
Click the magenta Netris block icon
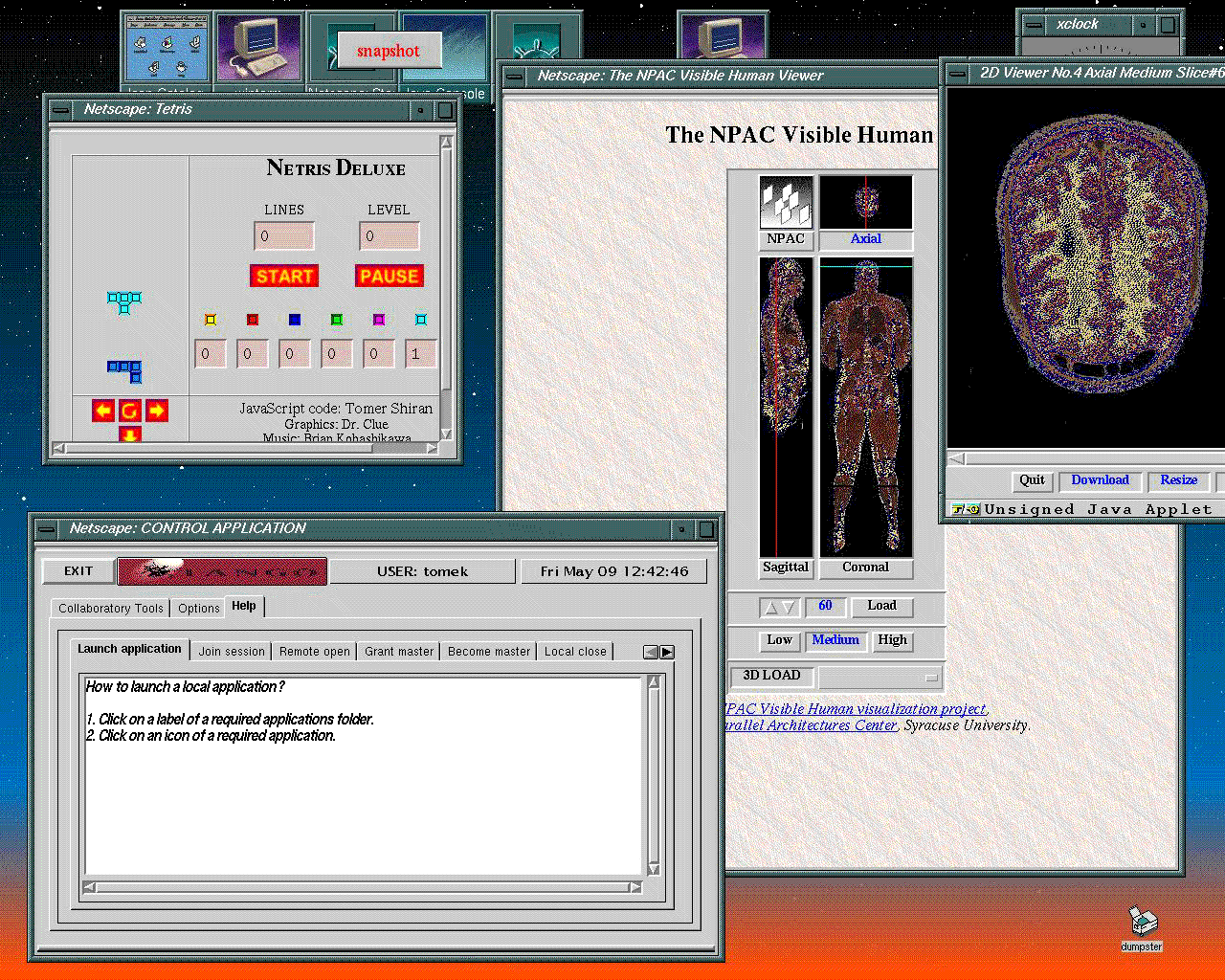point(379,320)
